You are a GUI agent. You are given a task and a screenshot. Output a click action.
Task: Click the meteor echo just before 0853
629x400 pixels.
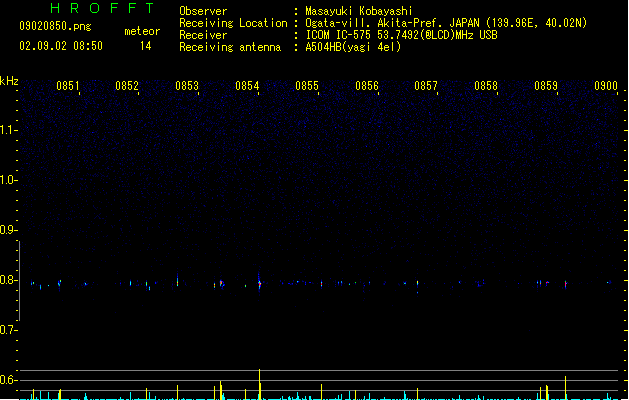pyautogui.click(x=177, y=281)
